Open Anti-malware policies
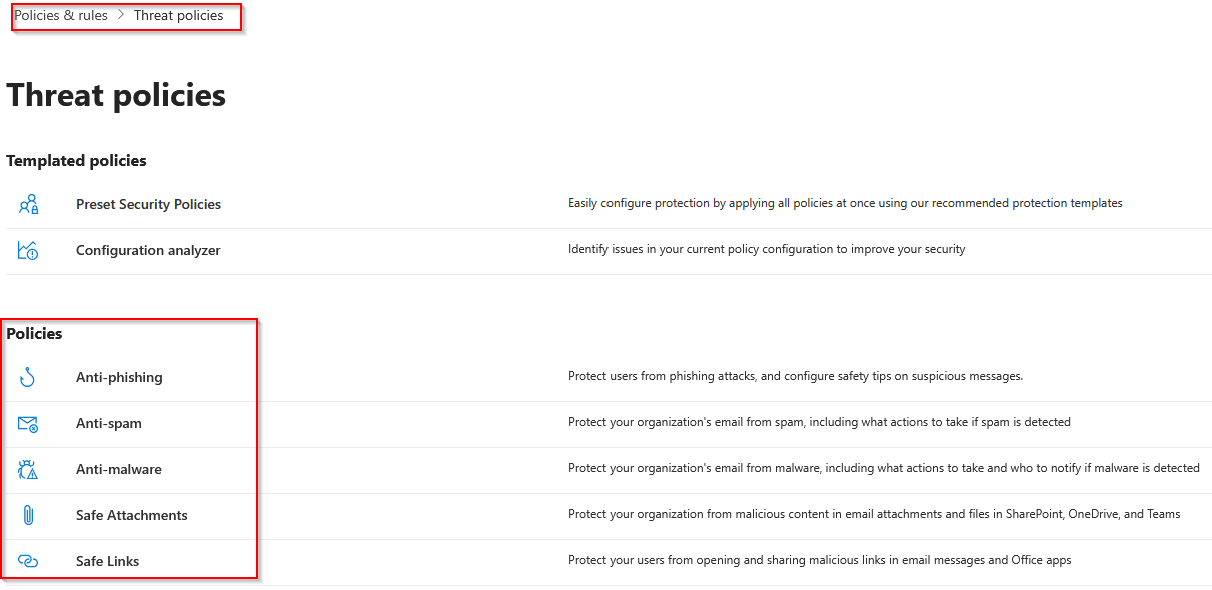The image size is (1212, 590). point(119,469)
